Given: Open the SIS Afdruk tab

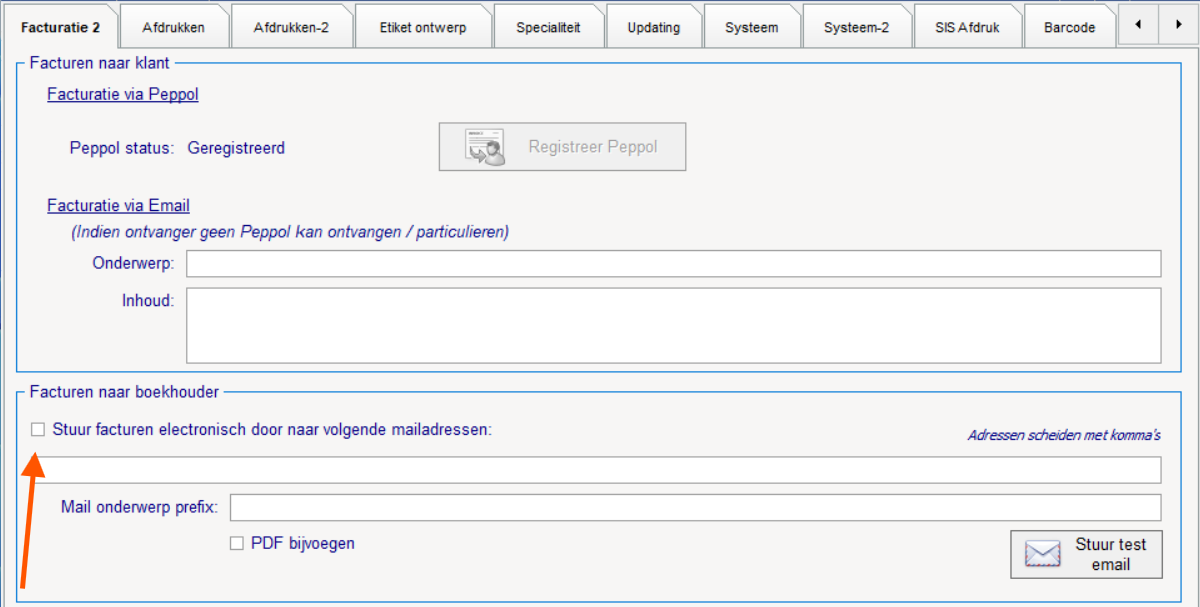Looking at the screenshot, I should tap(967, 27).
